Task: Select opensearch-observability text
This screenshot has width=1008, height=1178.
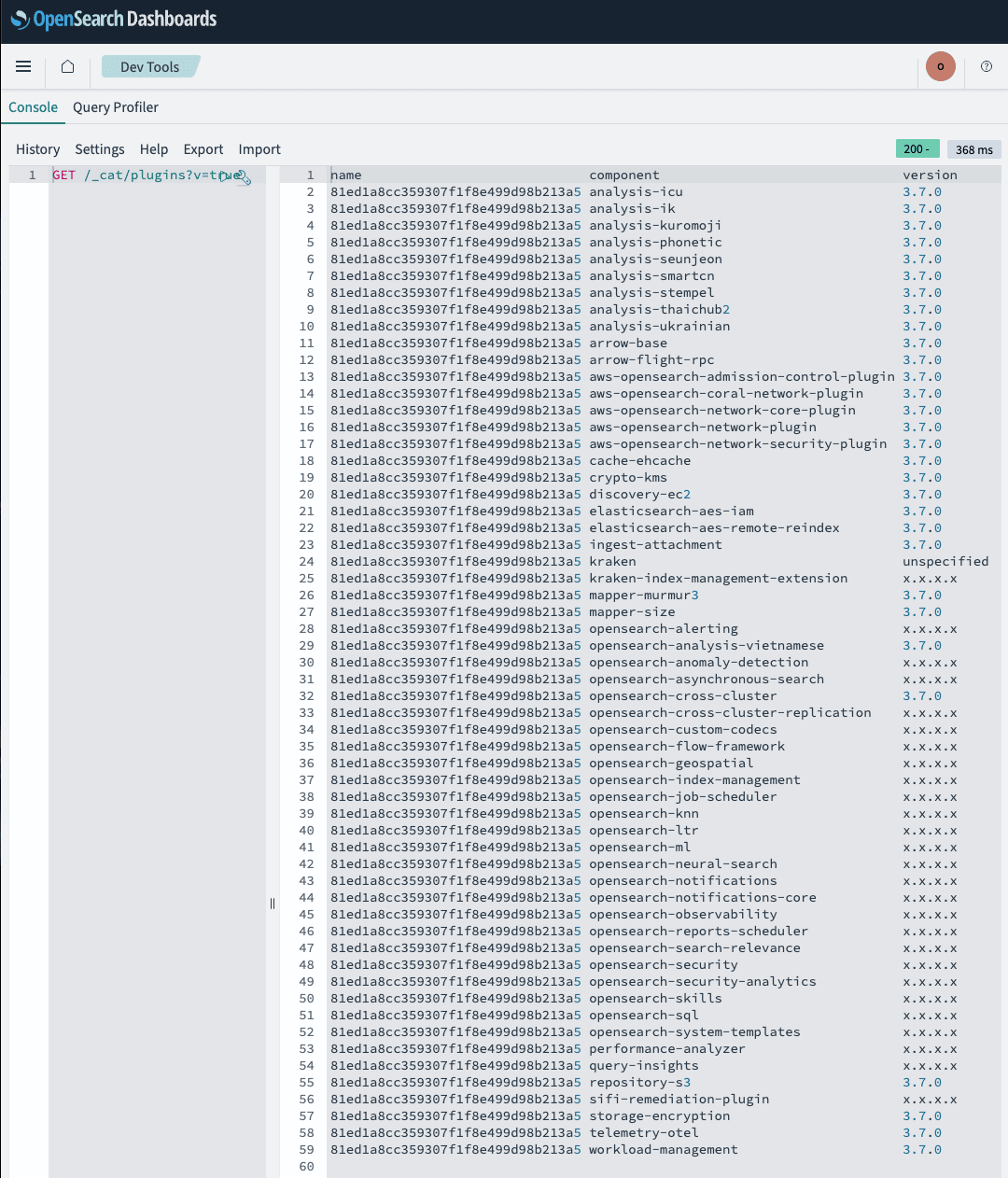Action: 683,914
